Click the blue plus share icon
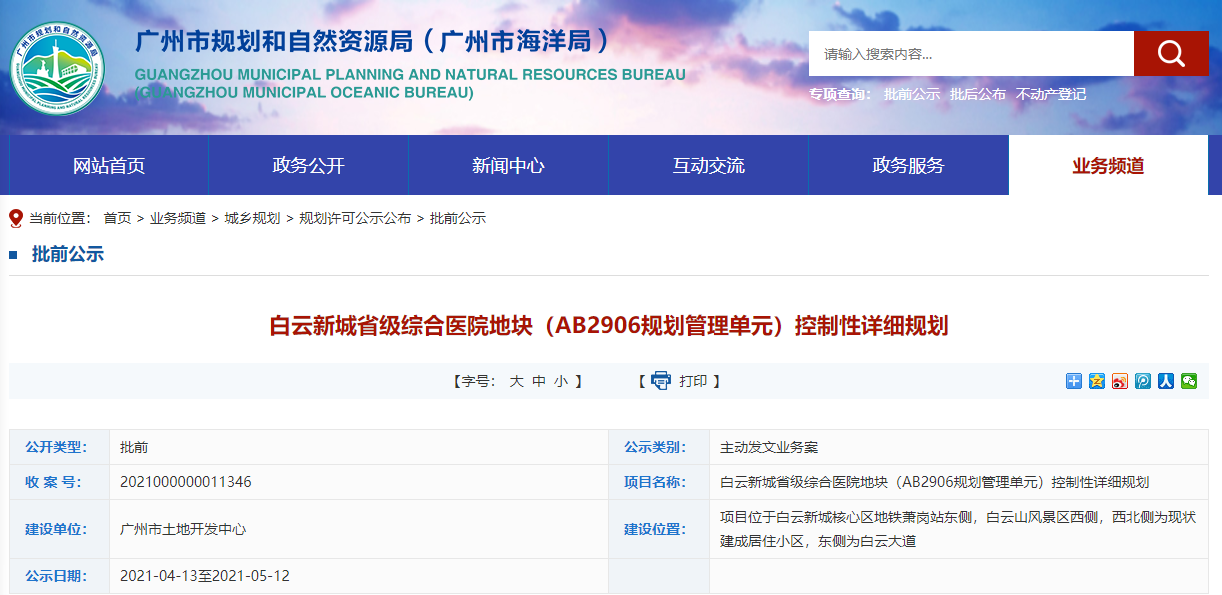The height and width of the screenshot is (595, 1222). tap(1074, 381)
